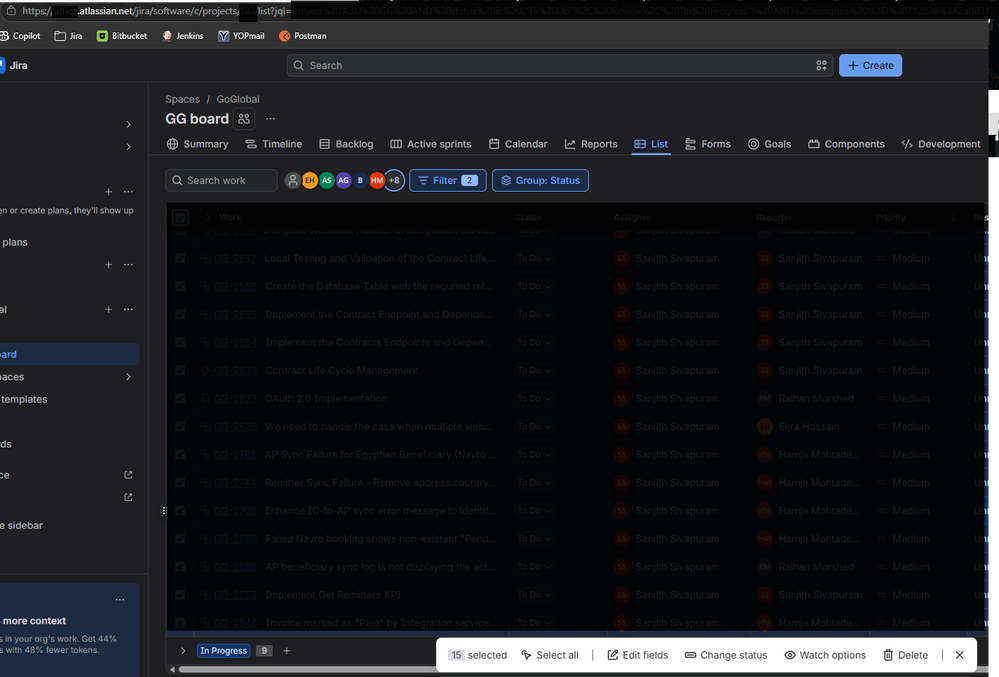Open the Group: Status dropdown
Screen dimensions: 999x677
540,180
